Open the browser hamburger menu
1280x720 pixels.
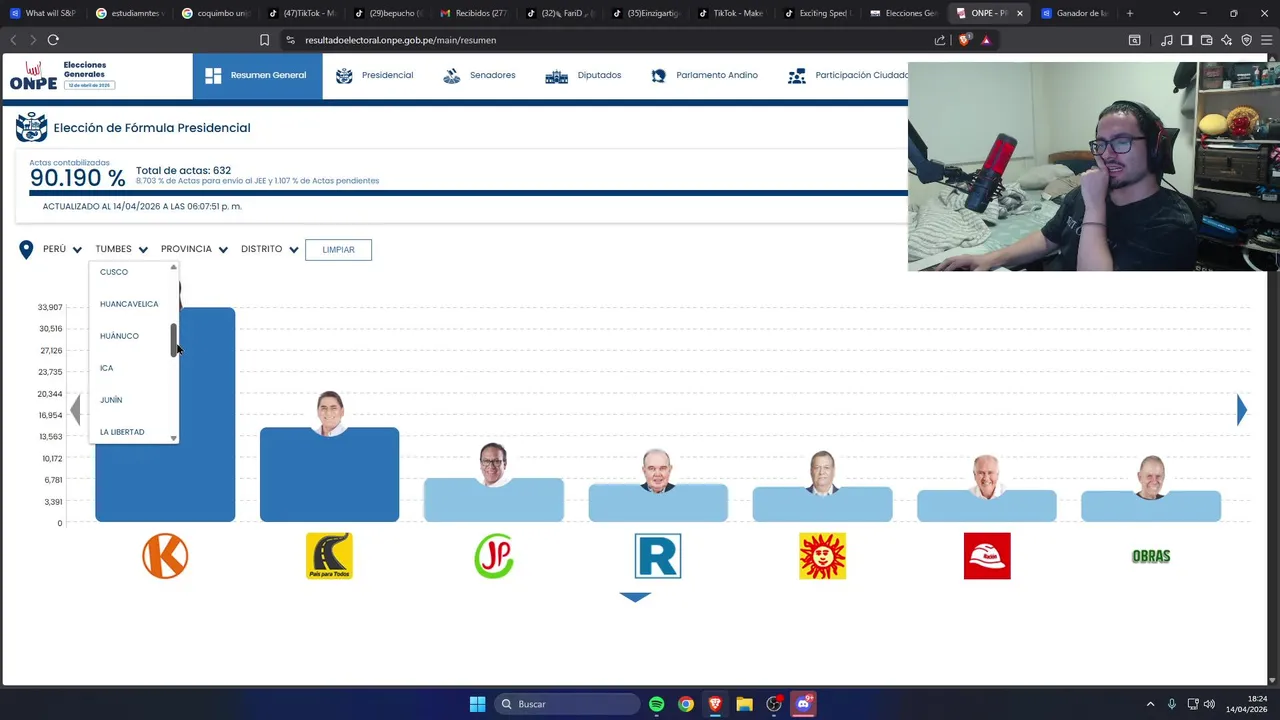coord(1266,40)
